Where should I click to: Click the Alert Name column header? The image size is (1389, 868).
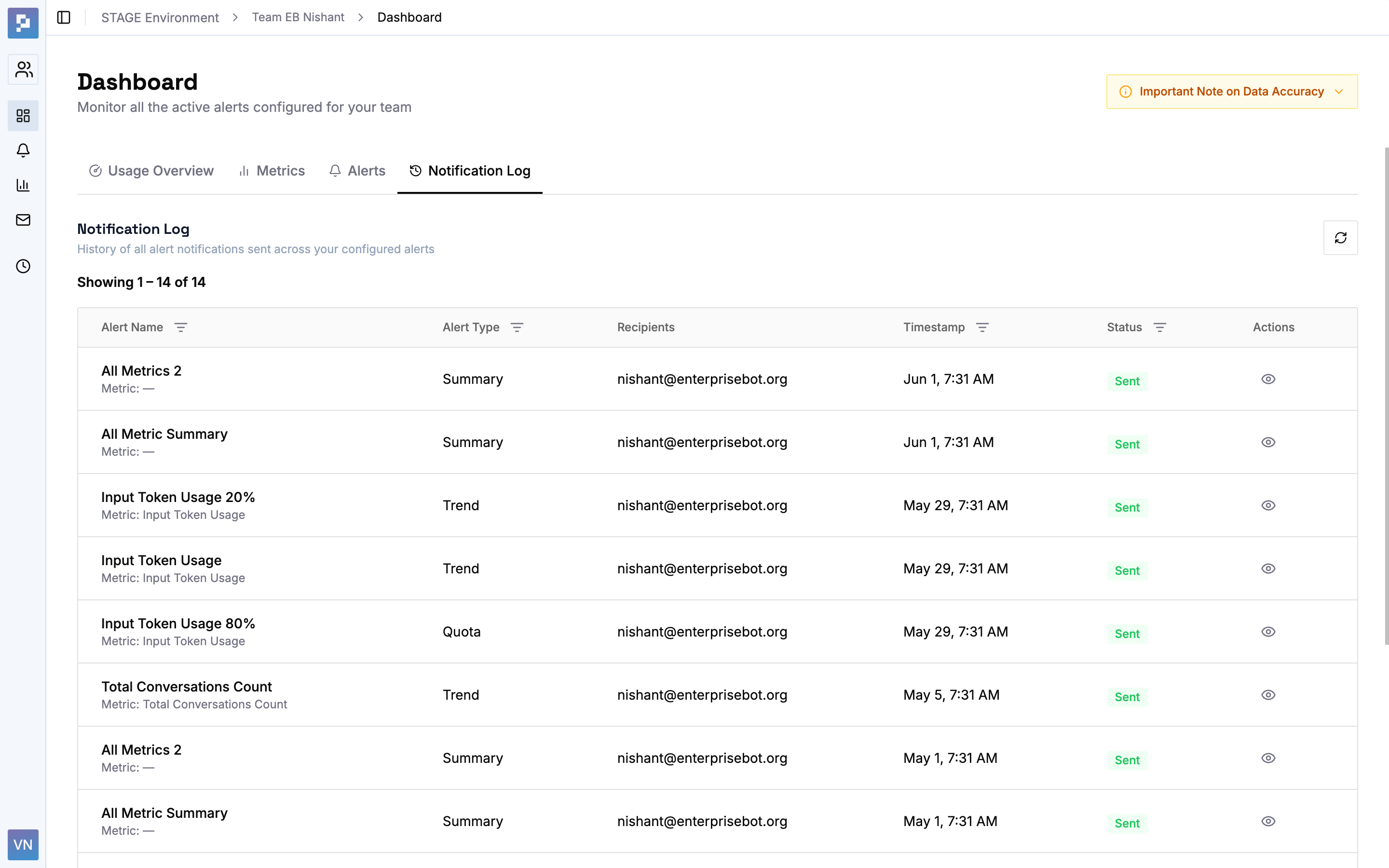(x=132, y=327)
